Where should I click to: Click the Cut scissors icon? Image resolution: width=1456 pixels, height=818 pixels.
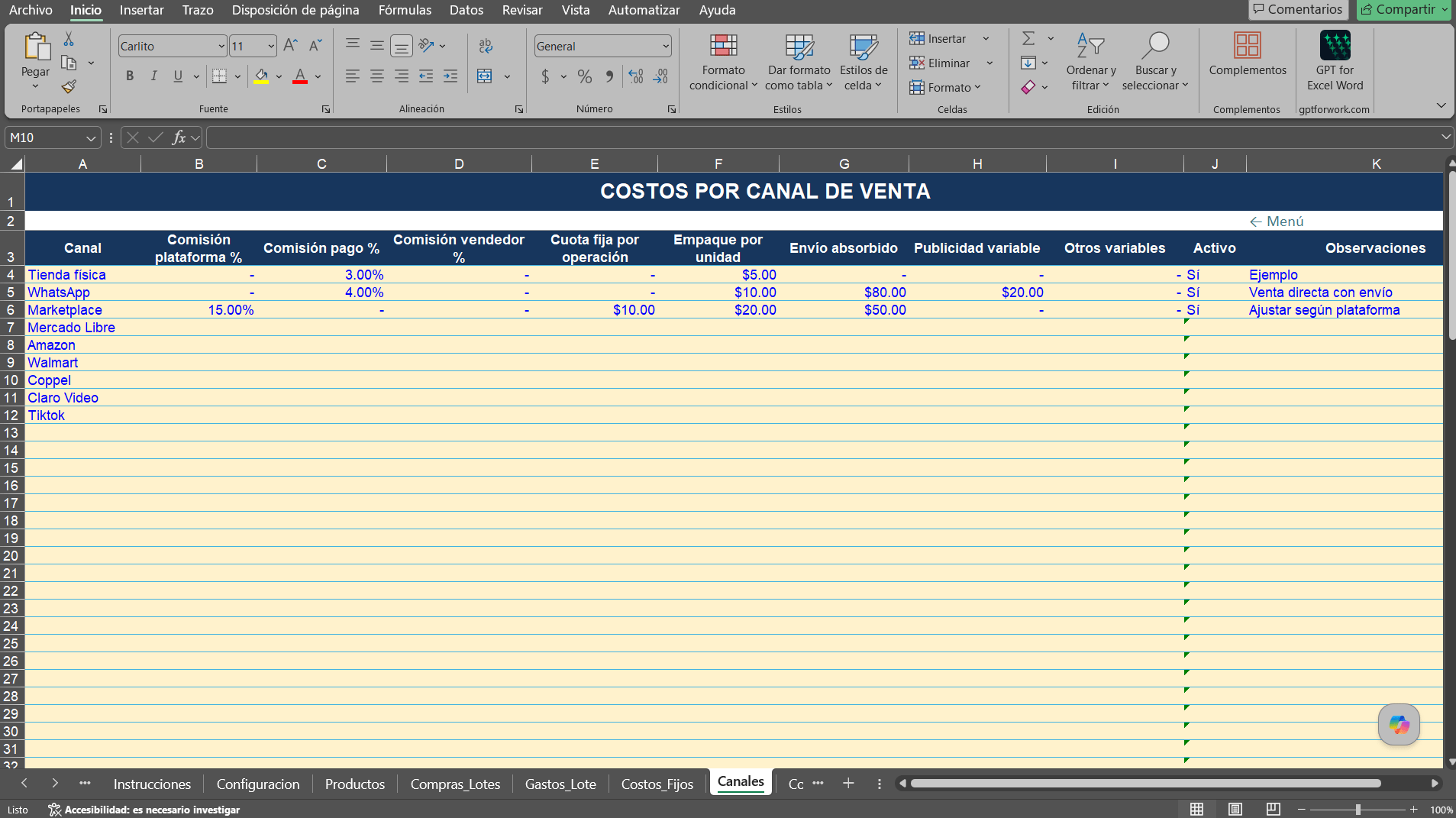[x=69, y=39]
